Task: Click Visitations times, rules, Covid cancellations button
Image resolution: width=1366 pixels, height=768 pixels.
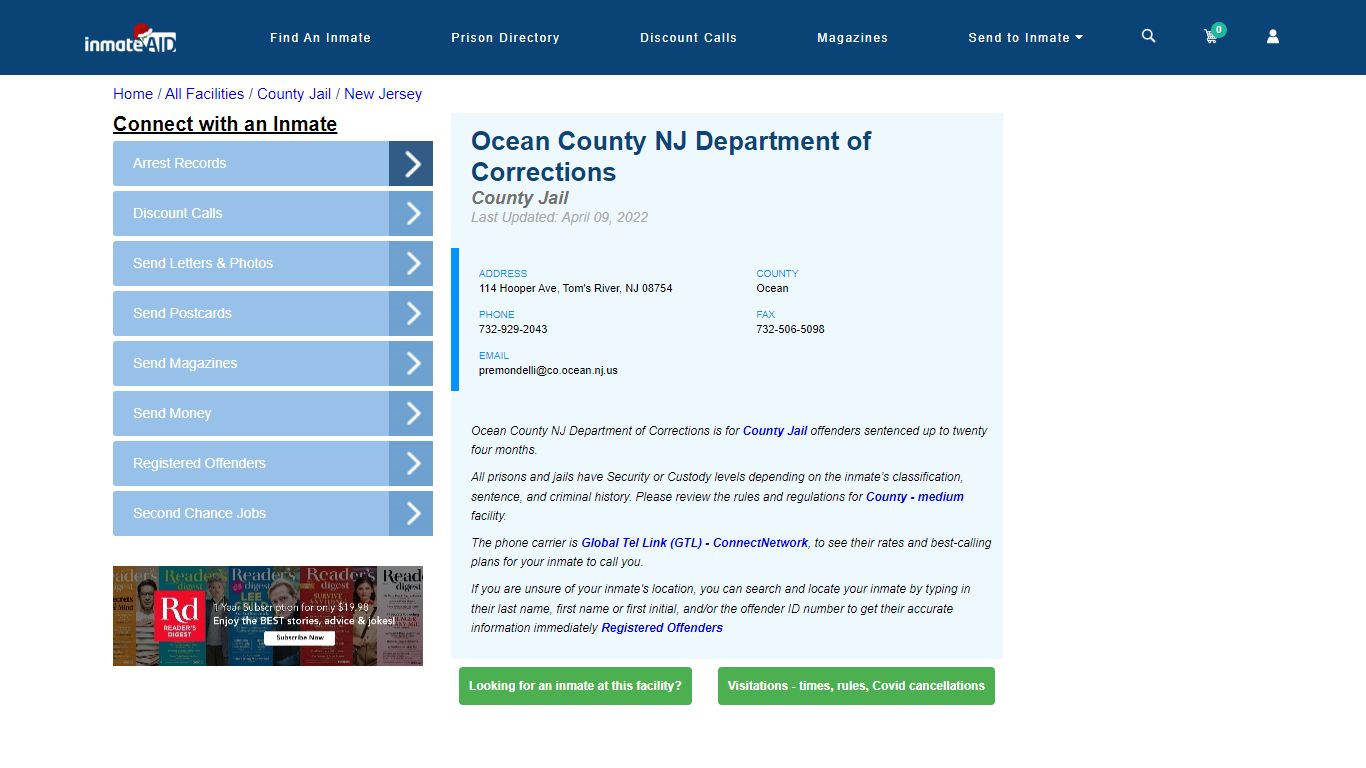Action: pos(856,686)
